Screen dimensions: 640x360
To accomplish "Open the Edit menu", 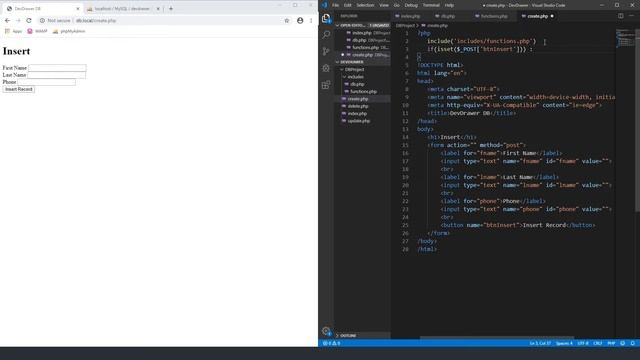I will click(x=348, y=5).
